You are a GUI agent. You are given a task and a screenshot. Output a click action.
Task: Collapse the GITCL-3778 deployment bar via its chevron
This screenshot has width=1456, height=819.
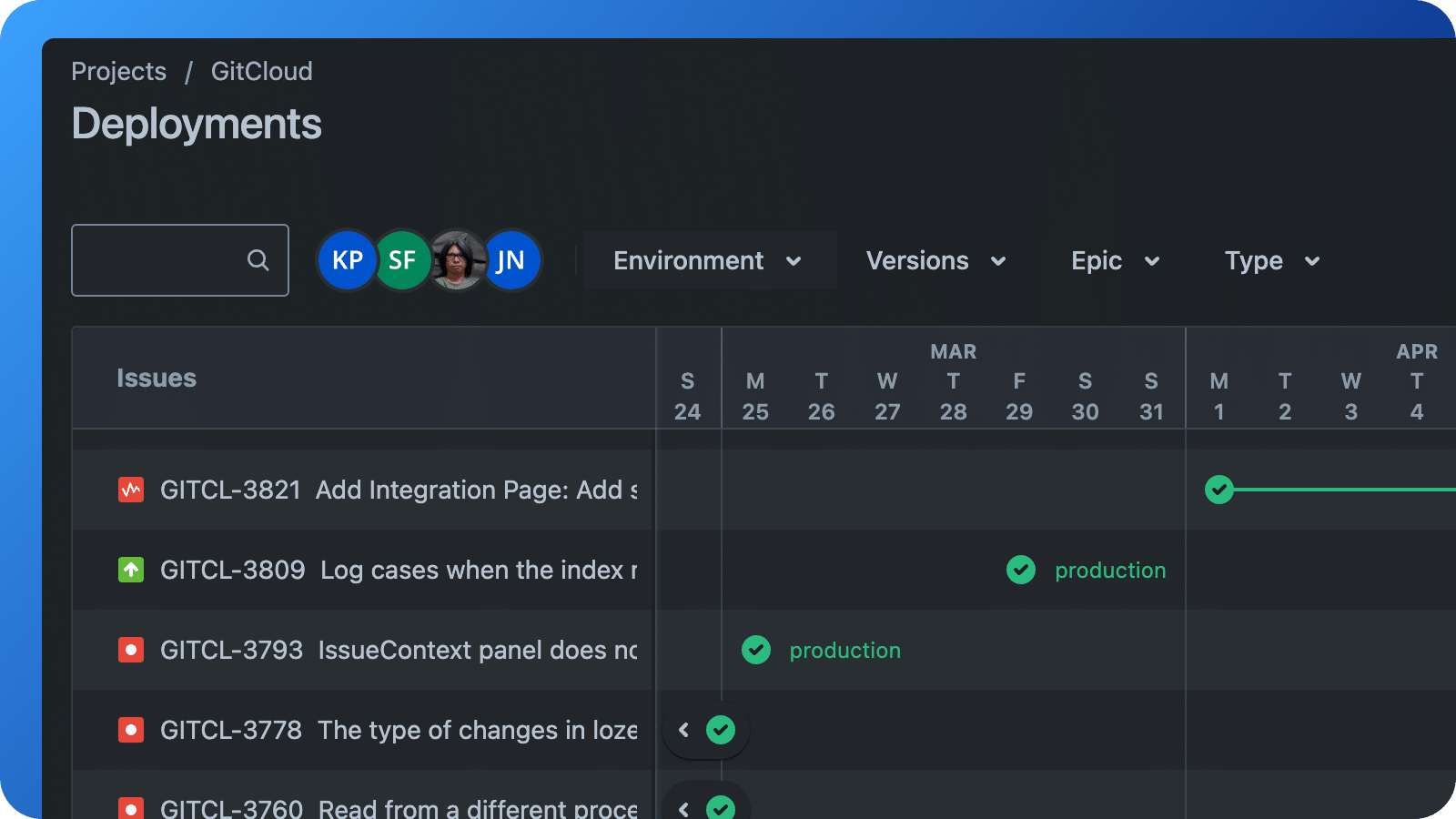point(683,729)
